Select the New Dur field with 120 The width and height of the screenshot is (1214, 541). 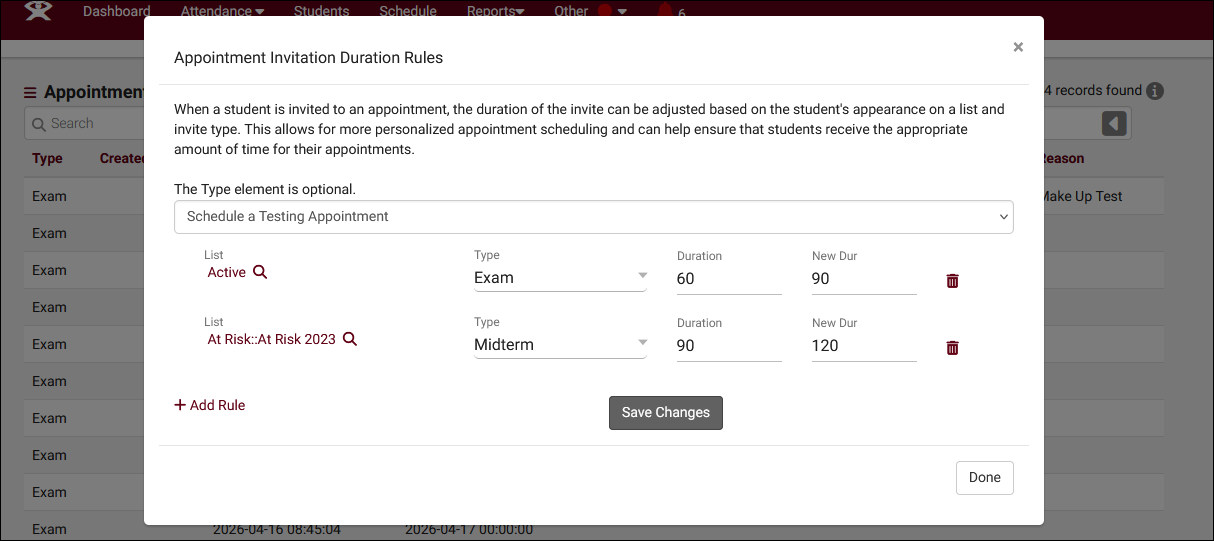click(863, 346)
